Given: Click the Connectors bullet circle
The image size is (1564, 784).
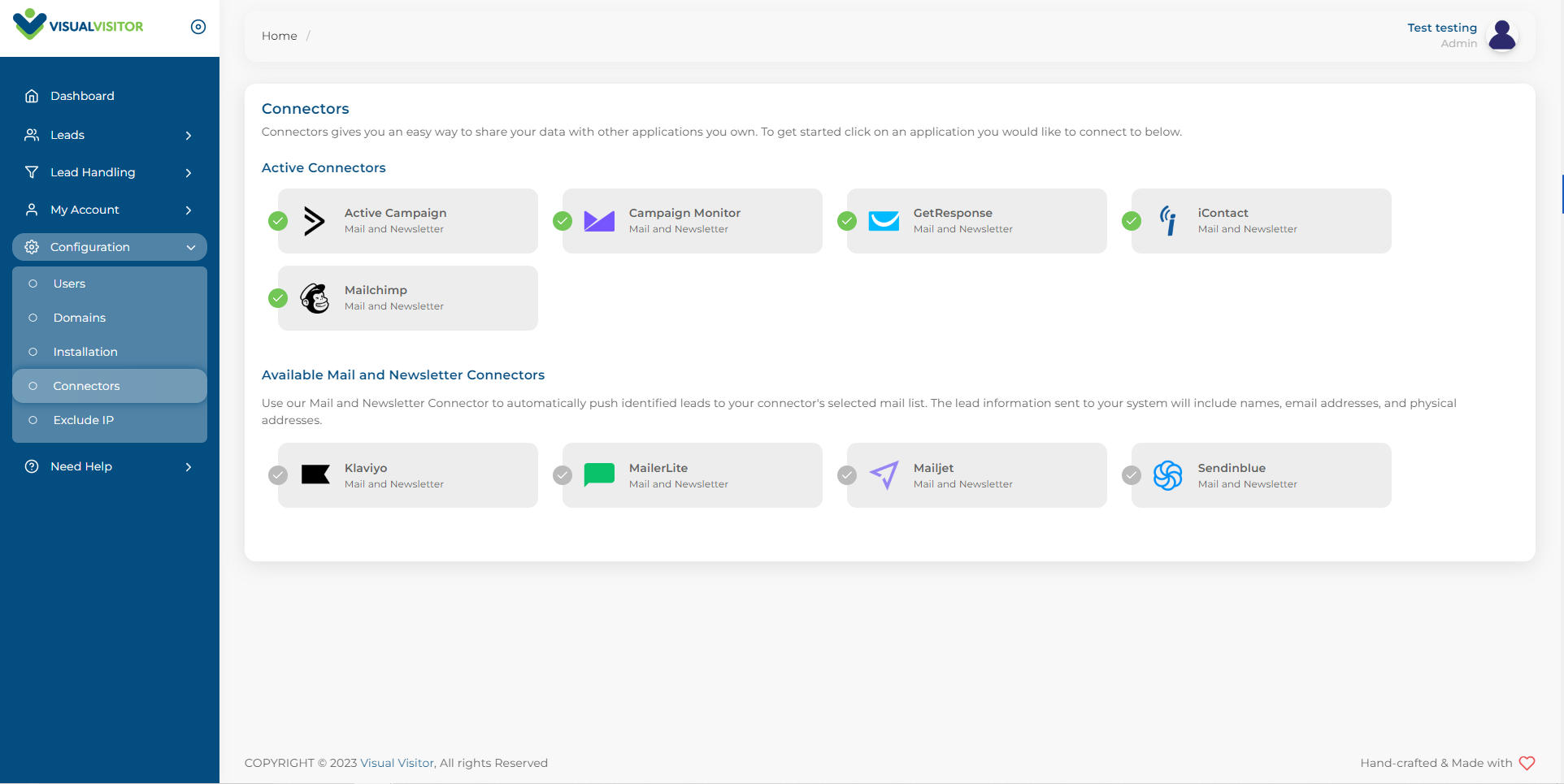Looking at the screenshot, I should pos(33,386).
